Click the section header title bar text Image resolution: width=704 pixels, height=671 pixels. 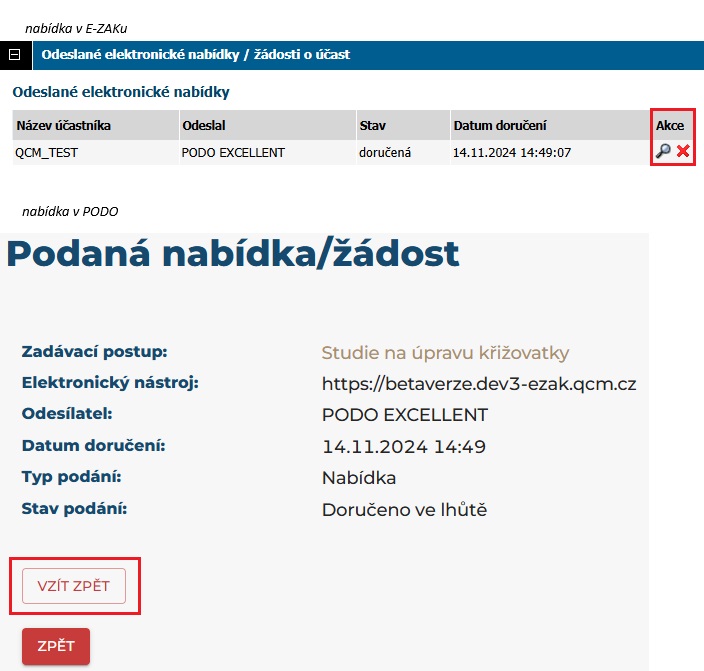(196, 54)
